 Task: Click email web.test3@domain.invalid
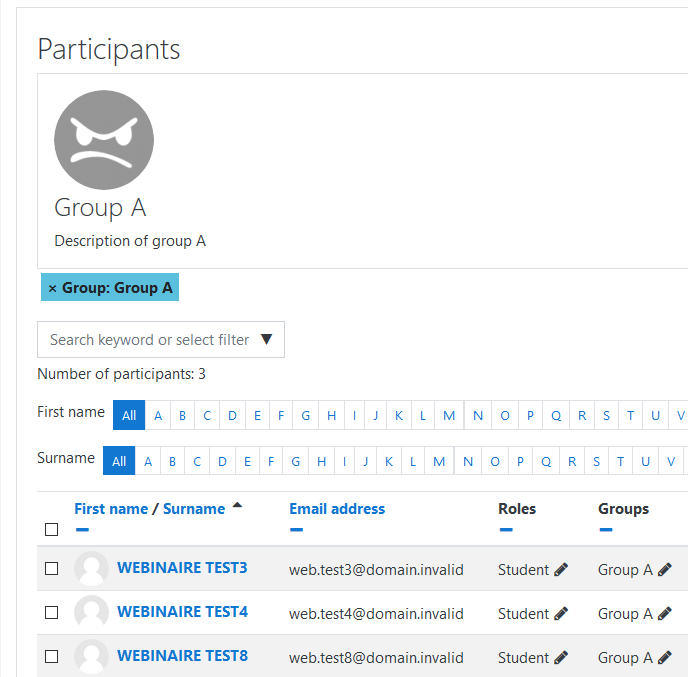376,570
